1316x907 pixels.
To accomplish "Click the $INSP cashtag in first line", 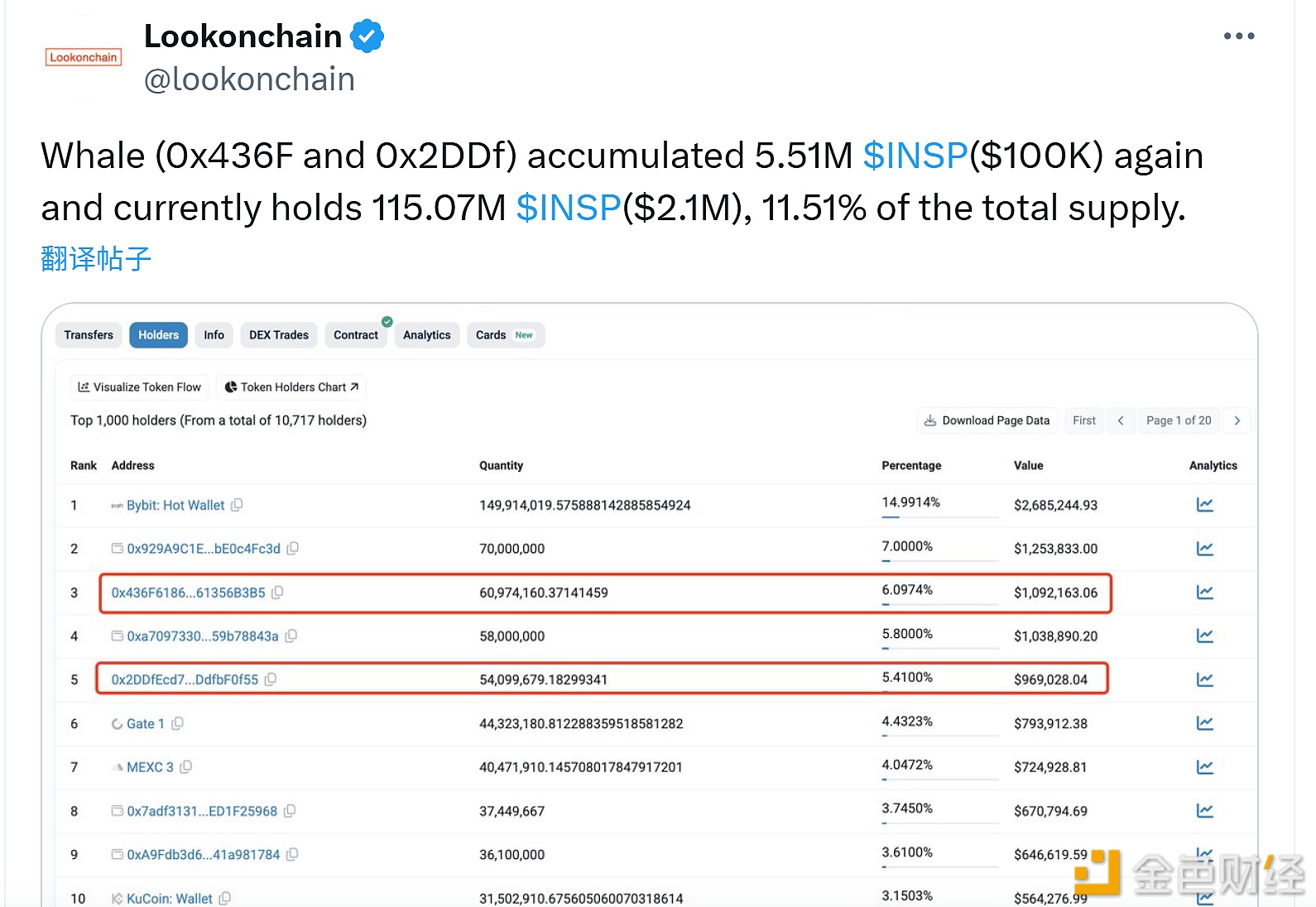I will tap(915, 156).
